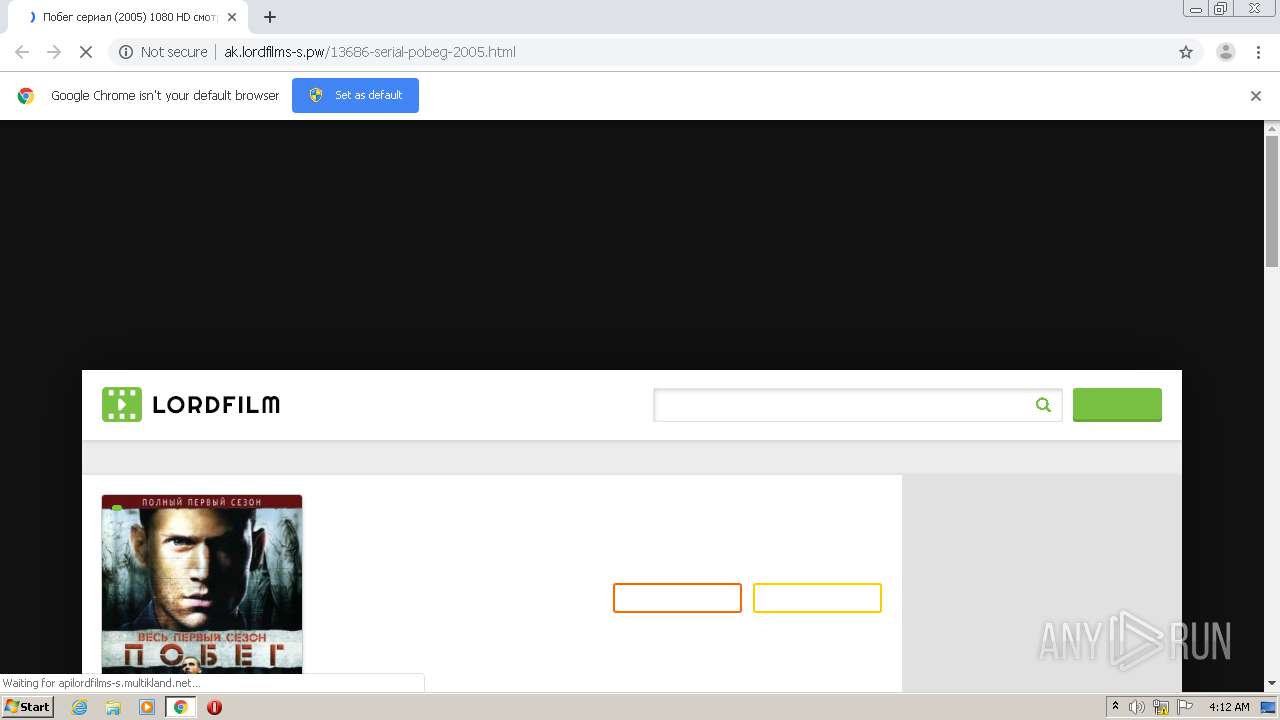Image resolution: width=1280 pixels, height=720 pixels.
Task: Open a new tab with plus button
Action: 270,17
